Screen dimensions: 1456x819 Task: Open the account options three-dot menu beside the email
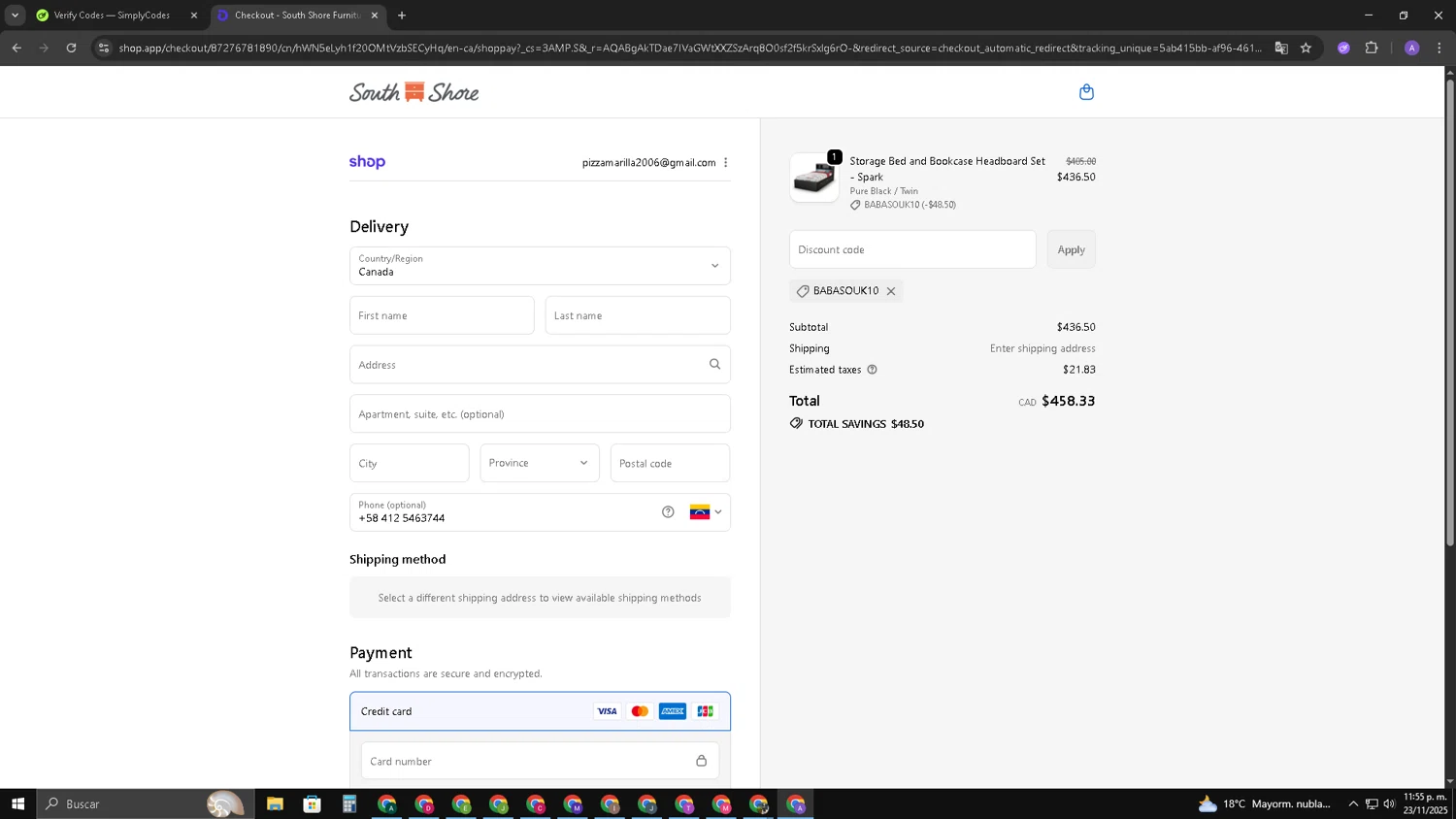(x=725, y=163)
